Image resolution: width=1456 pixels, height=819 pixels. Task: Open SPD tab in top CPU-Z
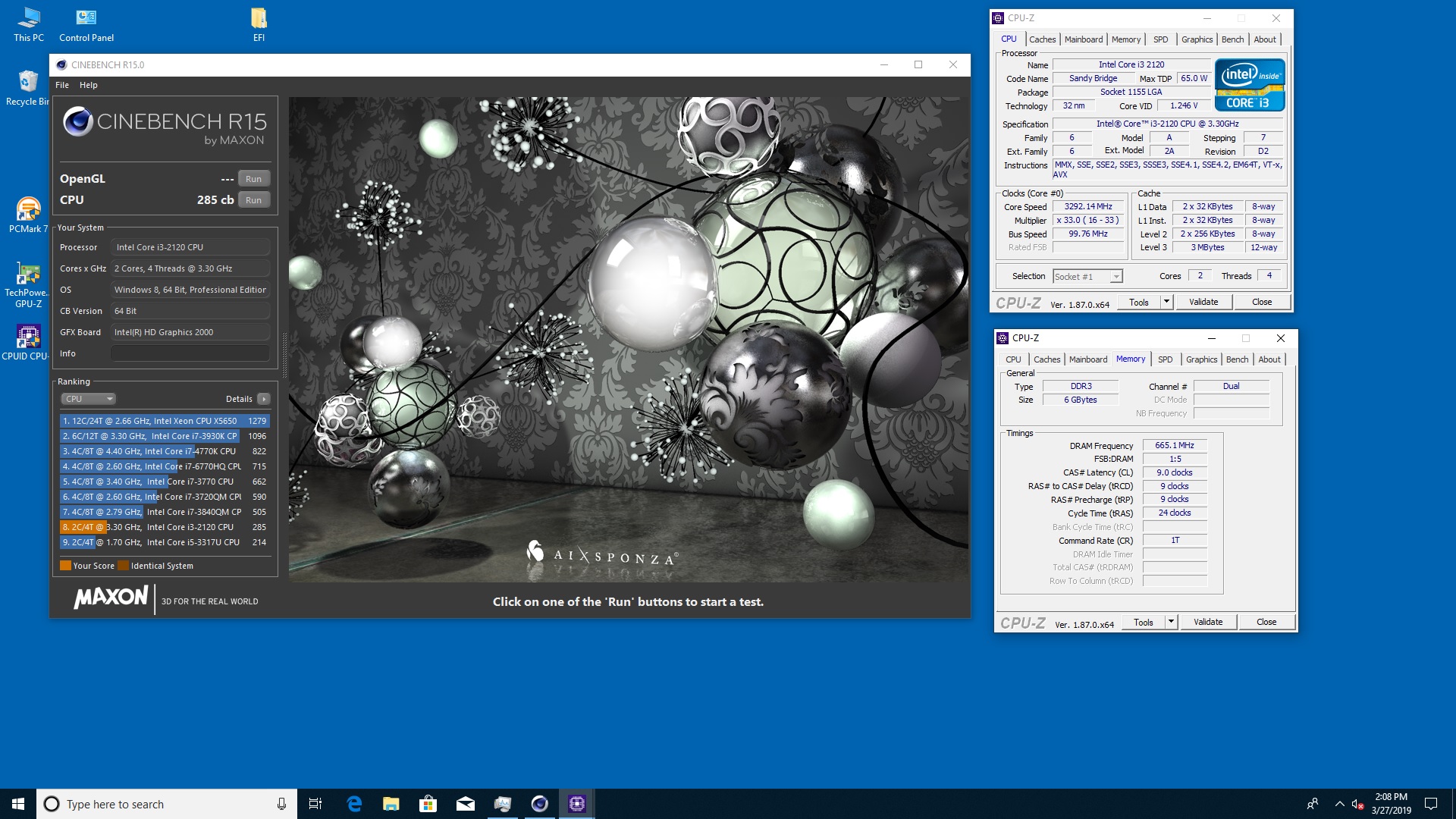(x=1160, y=39)
